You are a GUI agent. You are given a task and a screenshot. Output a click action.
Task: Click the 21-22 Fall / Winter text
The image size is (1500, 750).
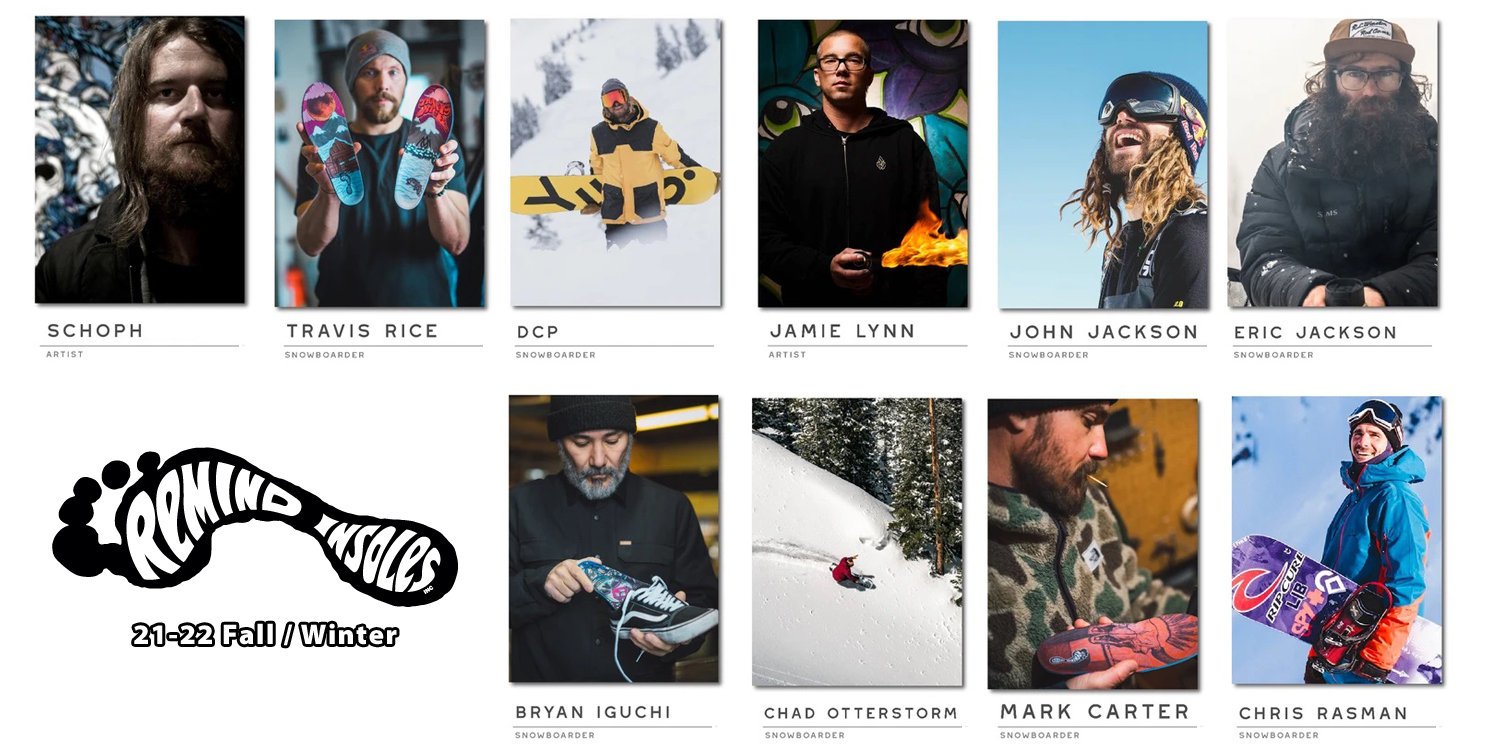pos(265,634)
